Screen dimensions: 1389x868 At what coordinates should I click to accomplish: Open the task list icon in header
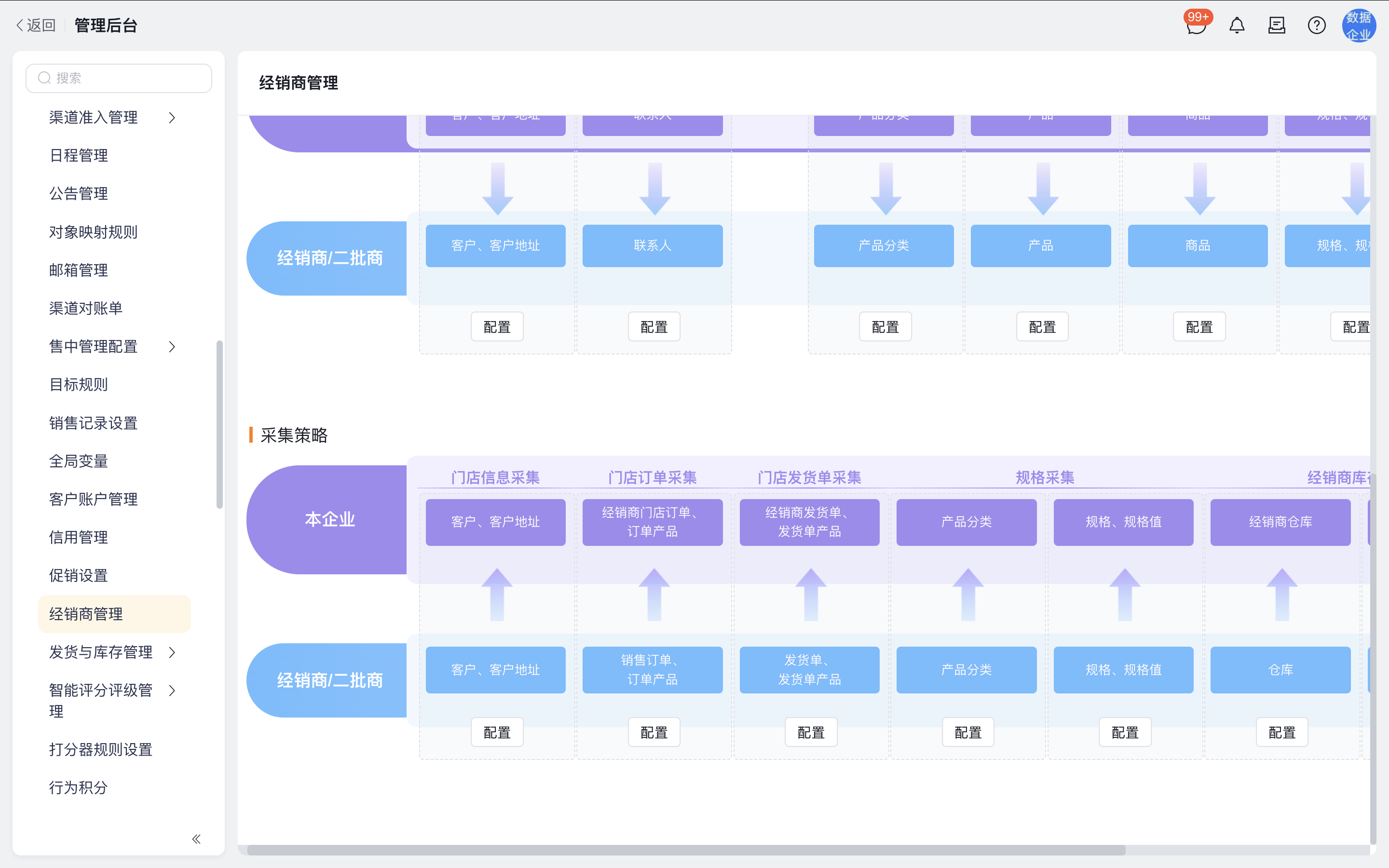coord(1277,25)
